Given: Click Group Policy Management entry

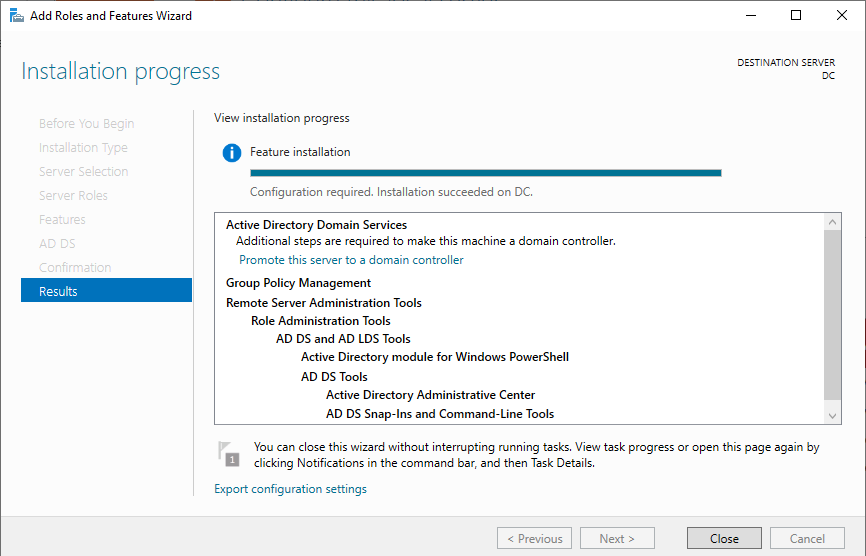Looking at the screenshot, I should 298,283.
